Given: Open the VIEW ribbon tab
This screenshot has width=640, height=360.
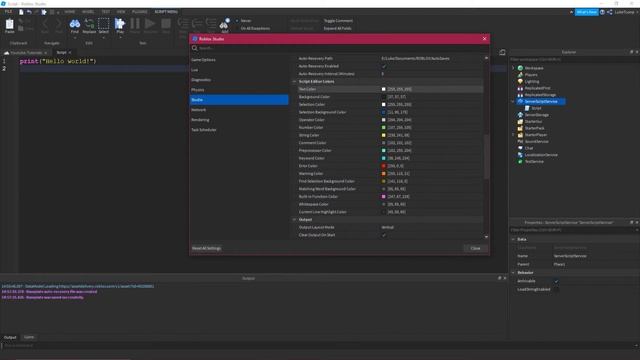Looking at the screenshot, I should pyautogui.click(x=121, y=12).
